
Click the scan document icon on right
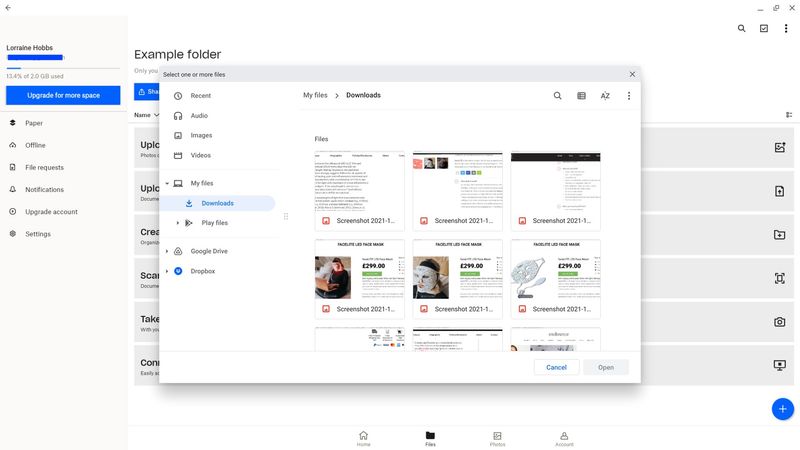coord(780,278)
